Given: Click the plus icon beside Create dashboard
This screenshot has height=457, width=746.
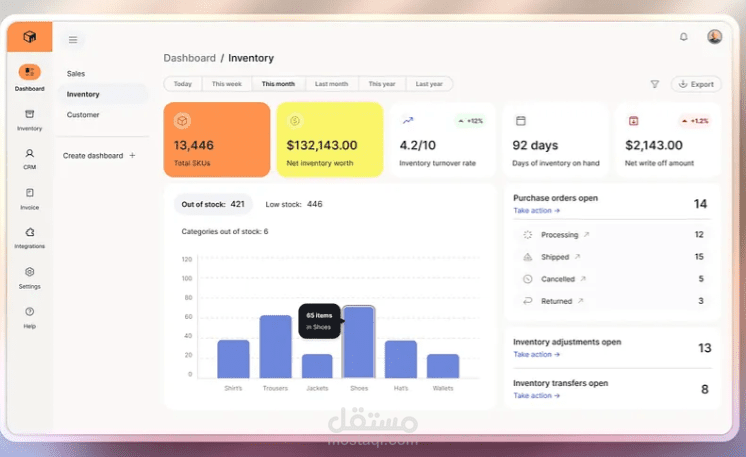Looking at the screenshot, I should click(132, 156).
